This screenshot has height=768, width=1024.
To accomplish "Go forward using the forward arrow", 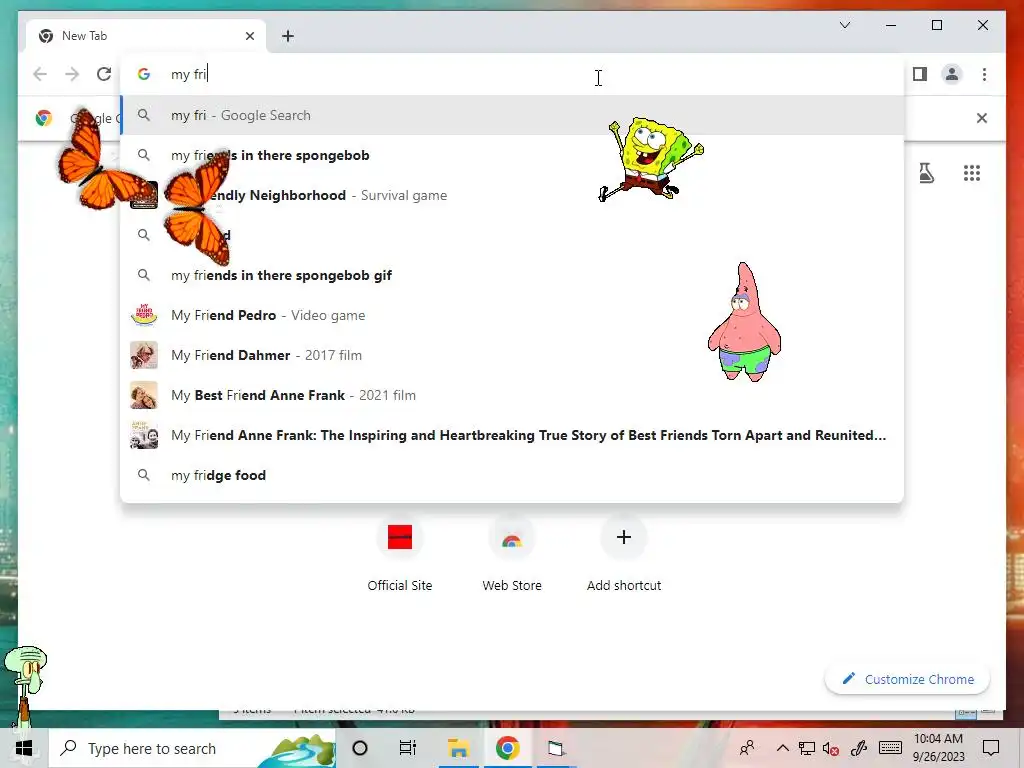I will pyautogui.click(x=72, y=74).
